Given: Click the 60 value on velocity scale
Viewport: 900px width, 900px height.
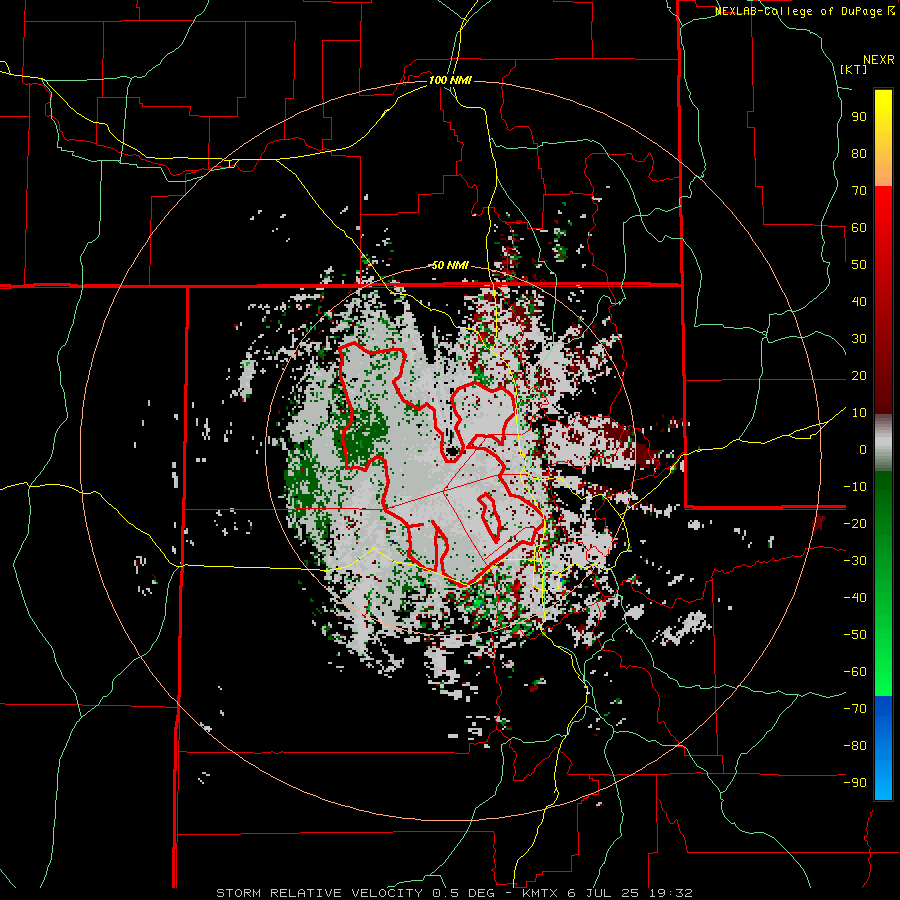Looking at the screenshot, I should coord(859,227).
